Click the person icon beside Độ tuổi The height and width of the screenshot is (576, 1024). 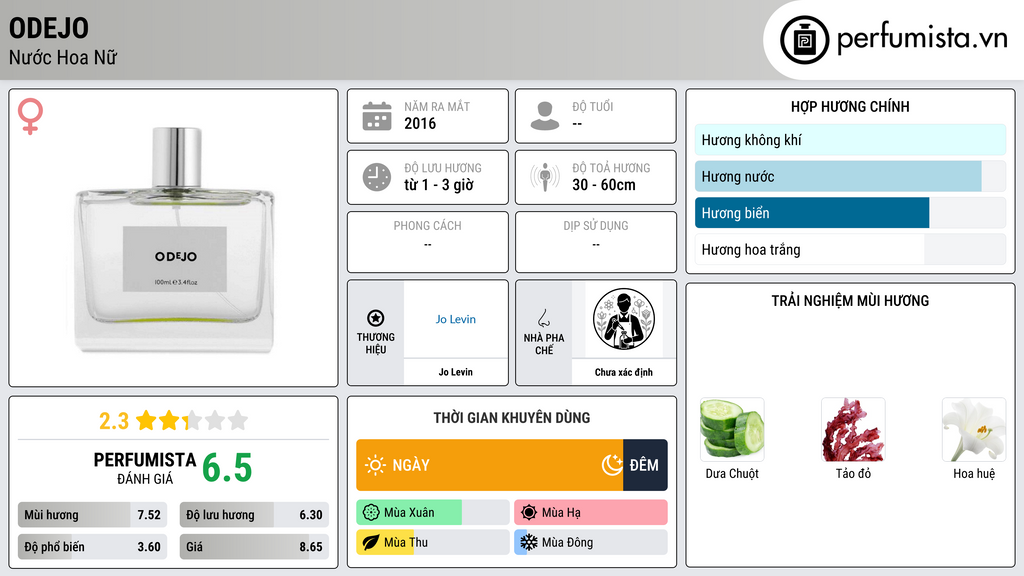pos(545,116)
